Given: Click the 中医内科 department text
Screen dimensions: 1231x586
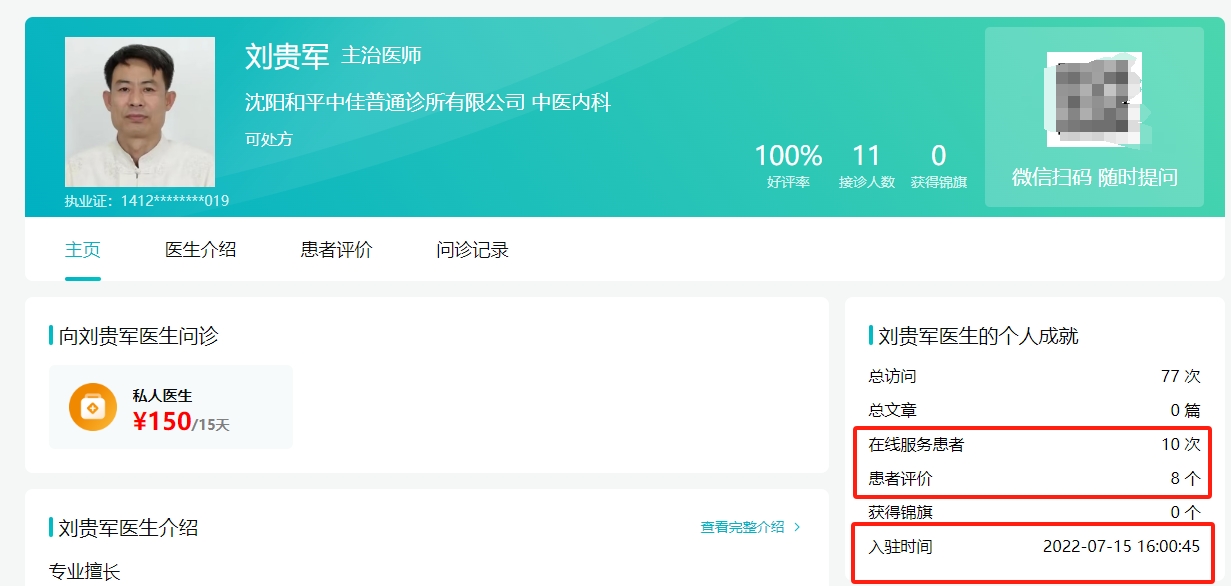Looking at the screenshot, I should click(571, 102).
